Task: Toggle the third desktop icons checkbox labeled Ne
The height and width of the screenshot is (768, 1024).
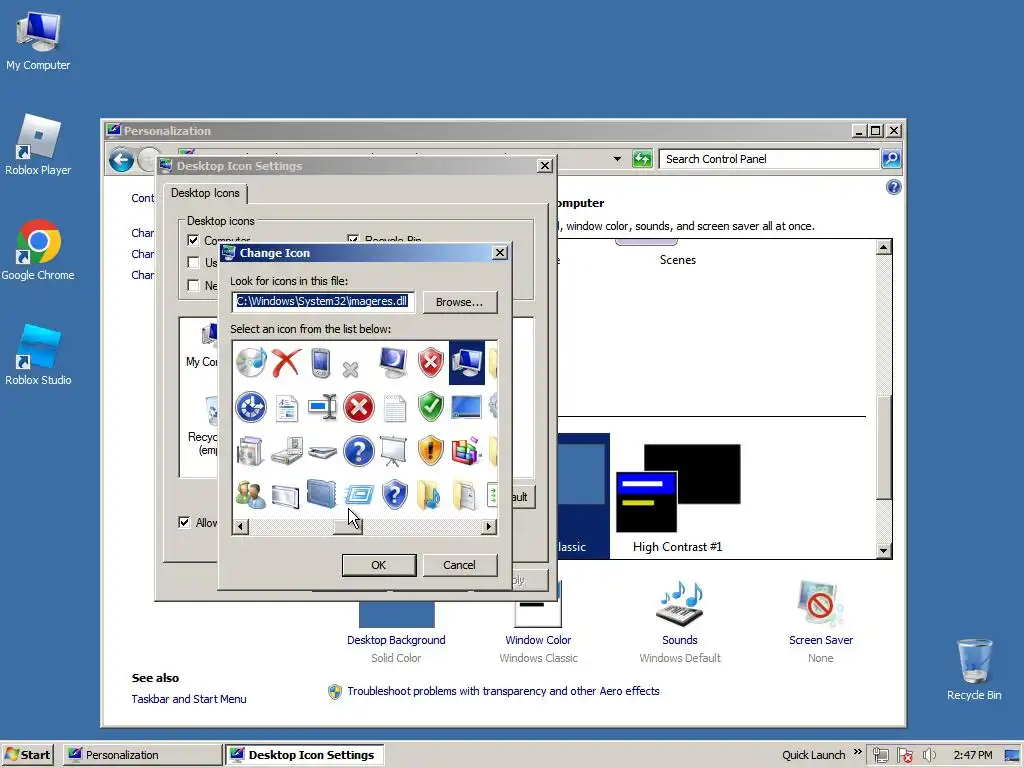Action: [193, 285]
